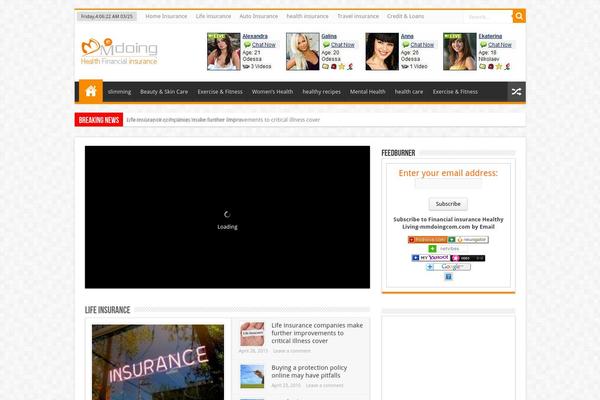Open the Home Insurance top menu

166,16
